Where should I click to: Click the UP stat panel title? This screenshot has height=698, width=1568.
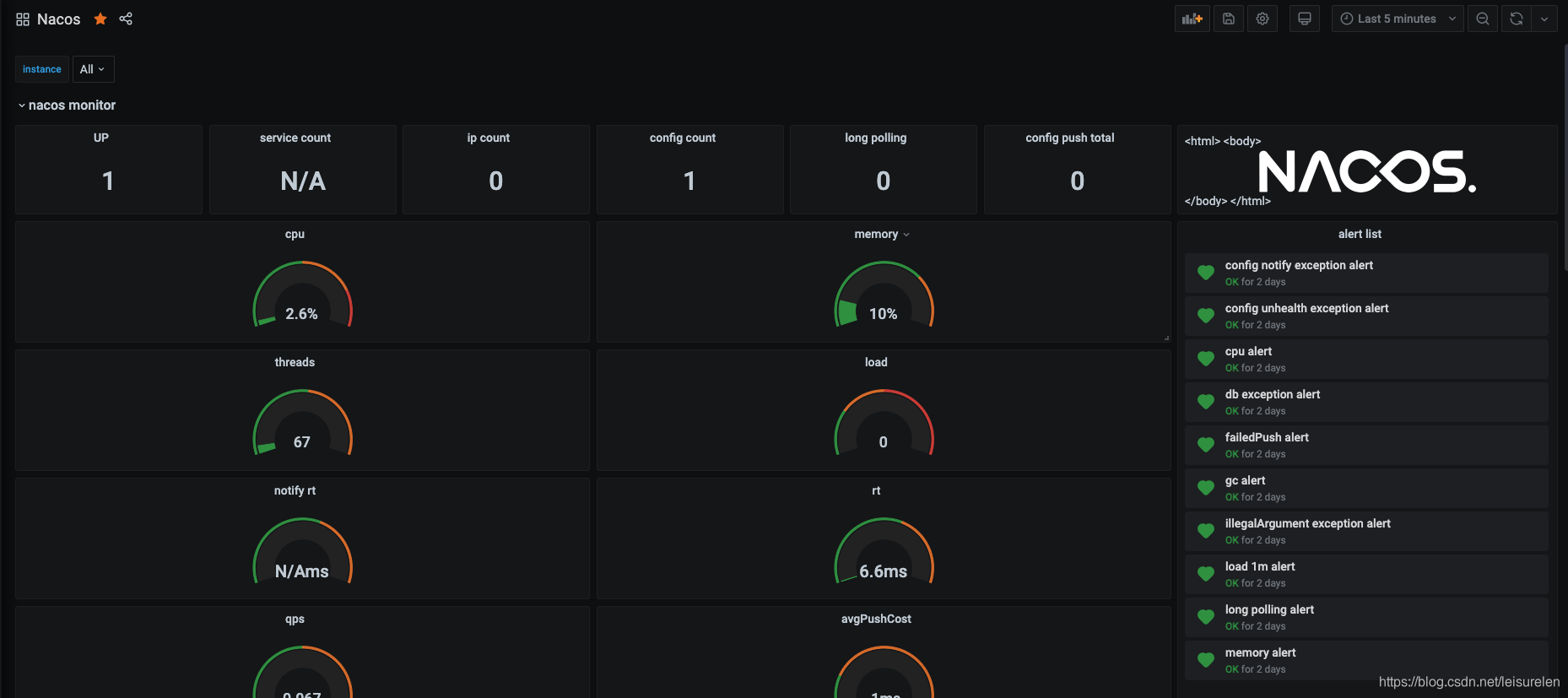pos(101,138)
